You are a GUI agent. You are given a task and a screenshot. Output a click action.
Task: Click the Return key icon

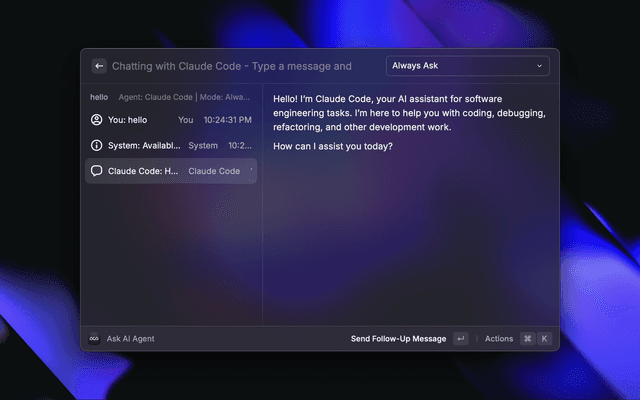[460, 339]
